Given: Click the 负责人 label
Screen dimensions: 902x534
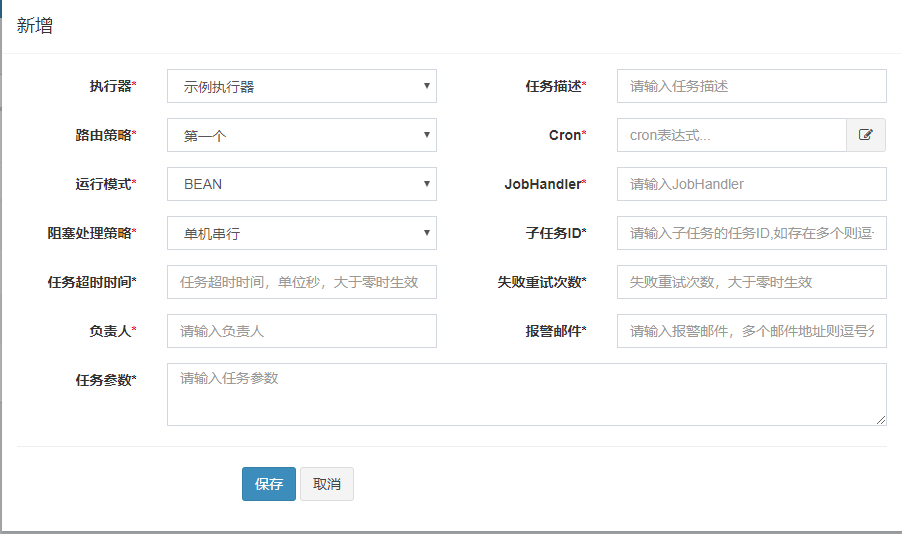Looking at the screenshot, I should tap(113, 331).
